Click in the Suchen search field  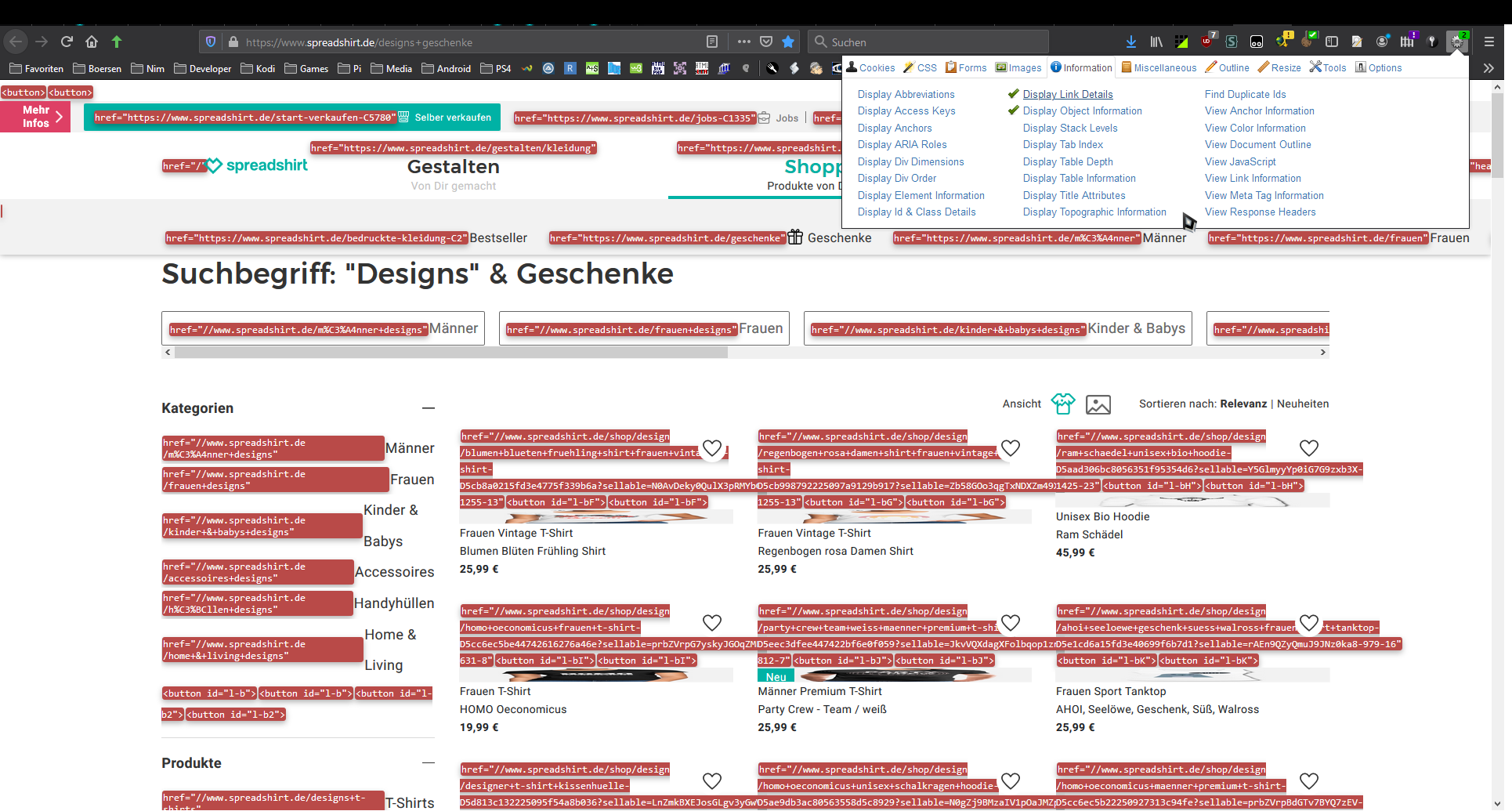(x=932, y=42)
